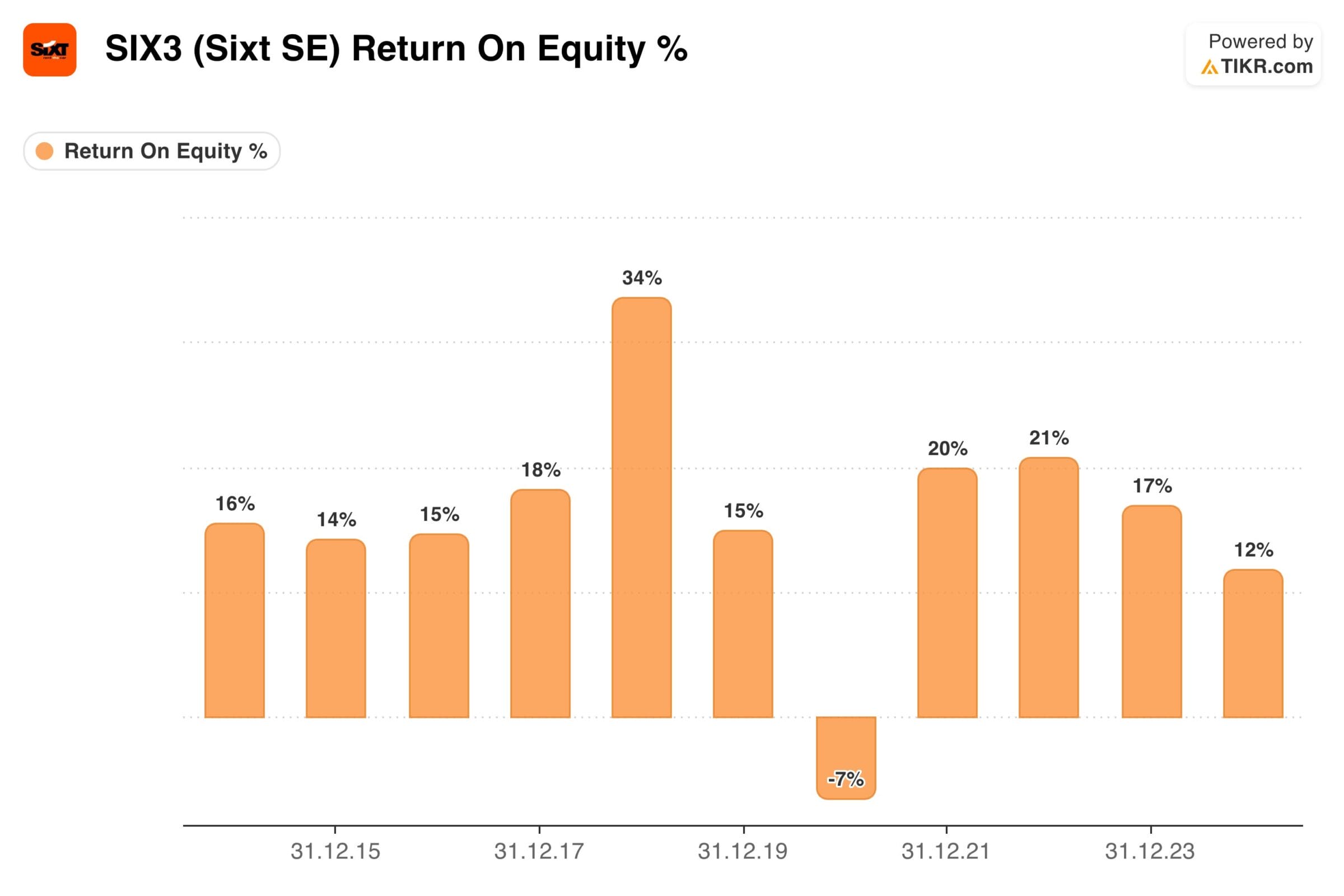This screenshot has height=896, width=1344.
Task: Click the chart title text
Action: (396, 49)
